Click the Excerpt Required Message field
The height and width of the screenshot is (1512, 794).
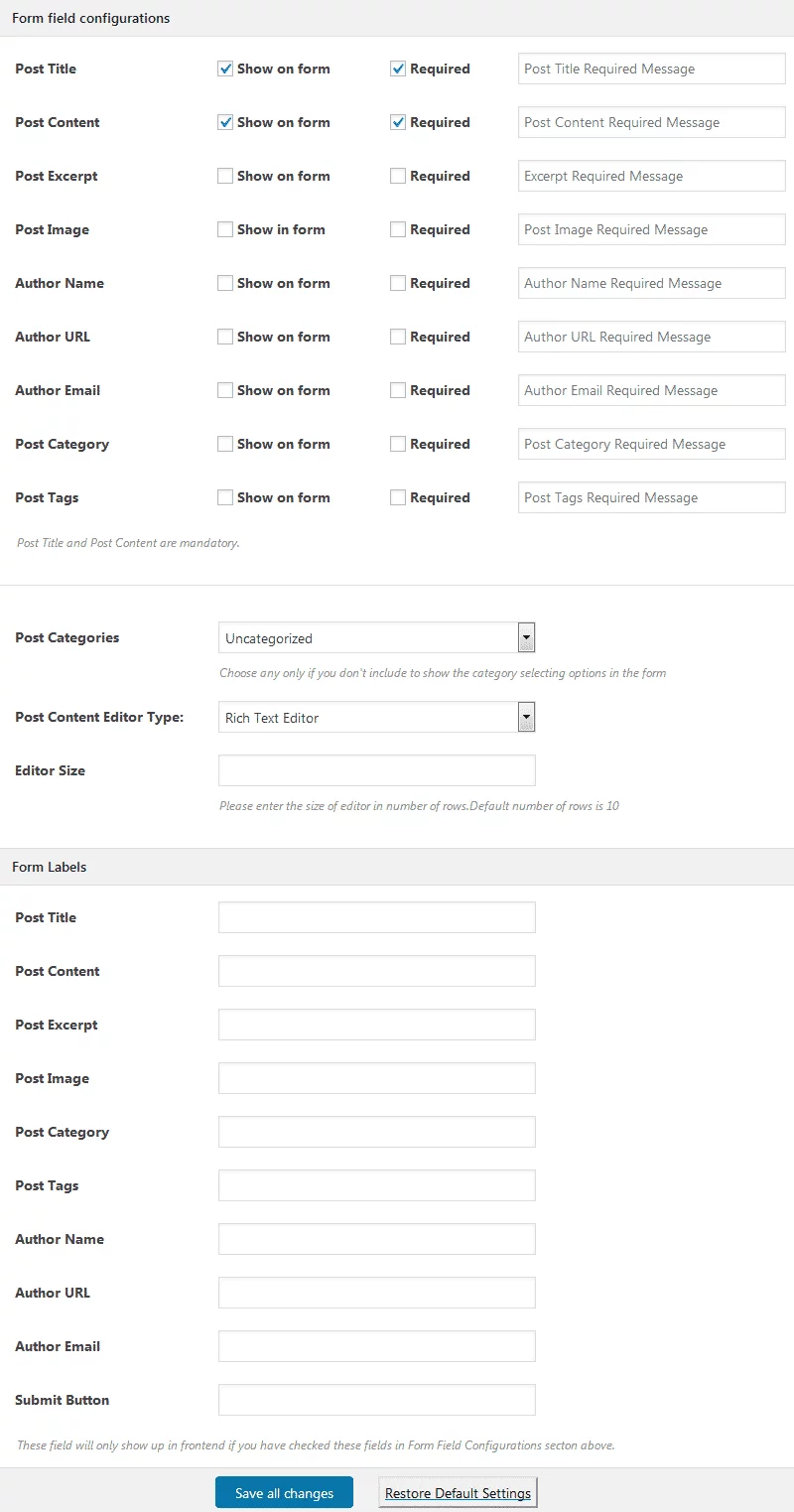pyautogui.click(x=650, y=176)
